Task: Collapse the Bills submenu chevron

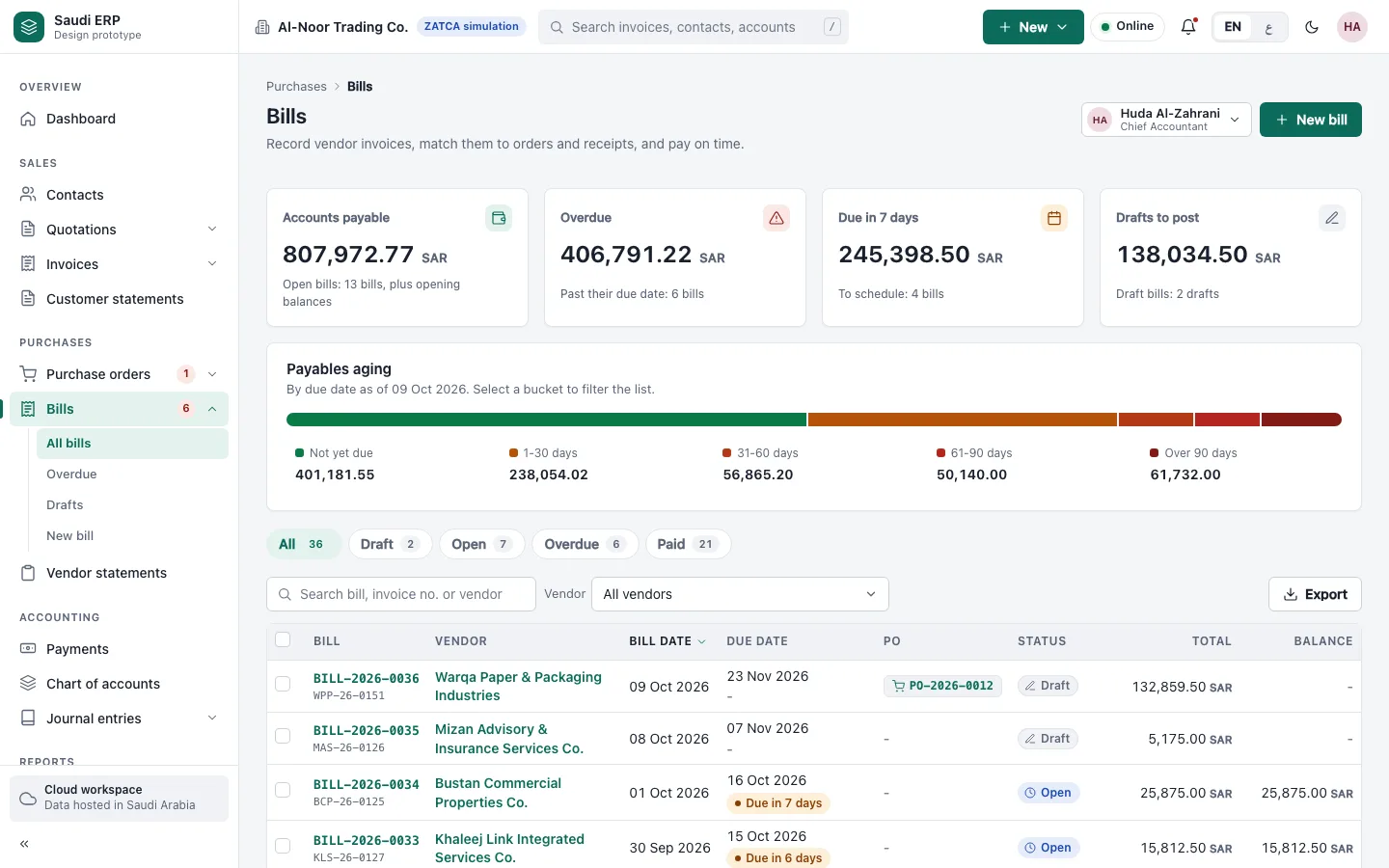Action: pos(212,409)
